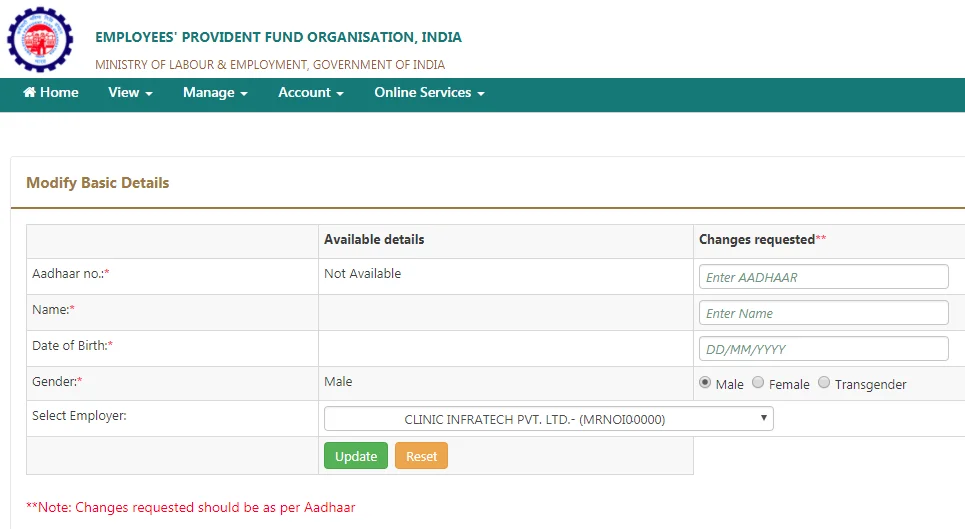The height and width of the screenshot is (529, 965).
Task: Click the green Update button
Action: tap(356, 456)
